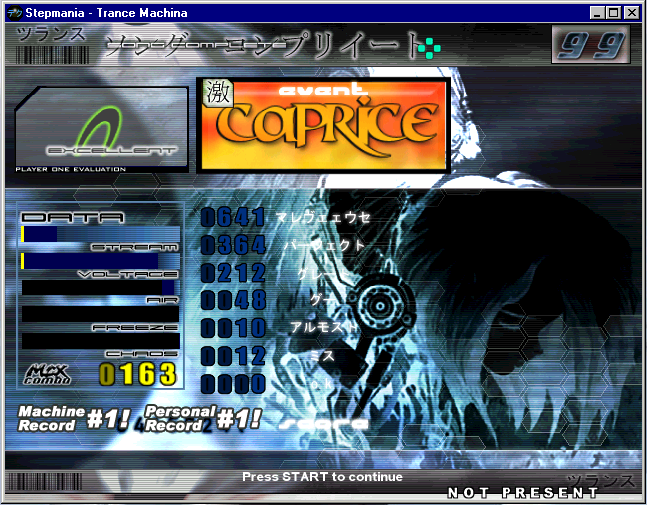Image resolution: width=647 pixels, height=505 pixels.
Task: Click the Voltage data bar
Action: point(100,261)
